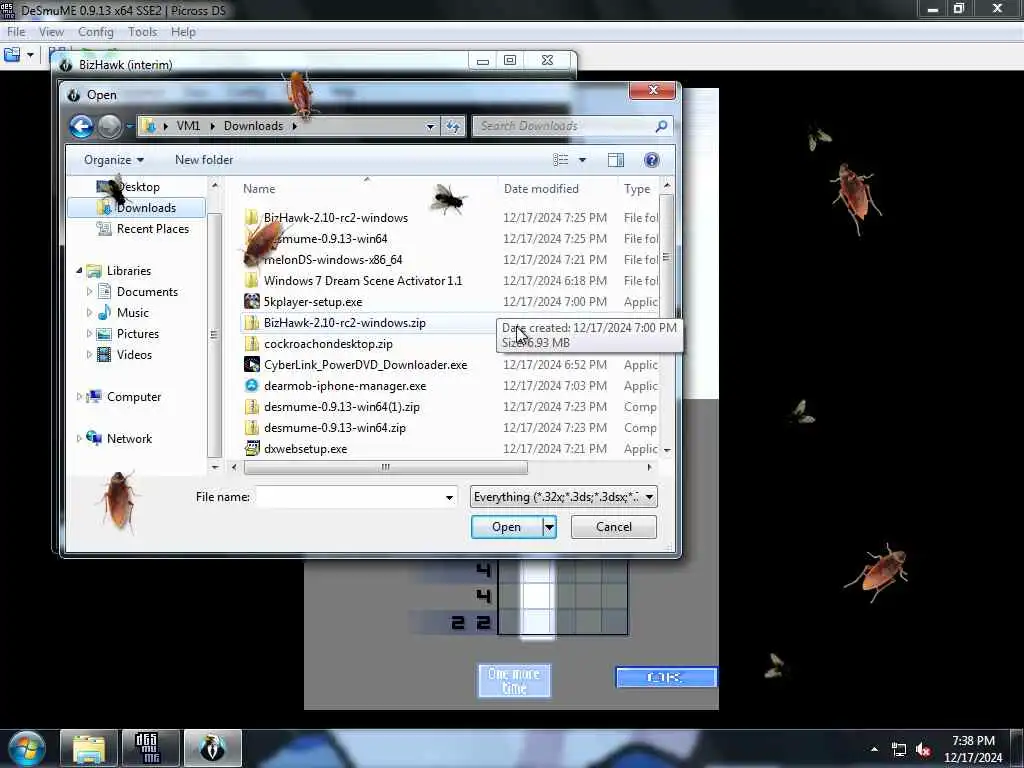1024x768 pixels.
Task: Click the navigation pane scrollbar thumb
Action: pos(214,335)
